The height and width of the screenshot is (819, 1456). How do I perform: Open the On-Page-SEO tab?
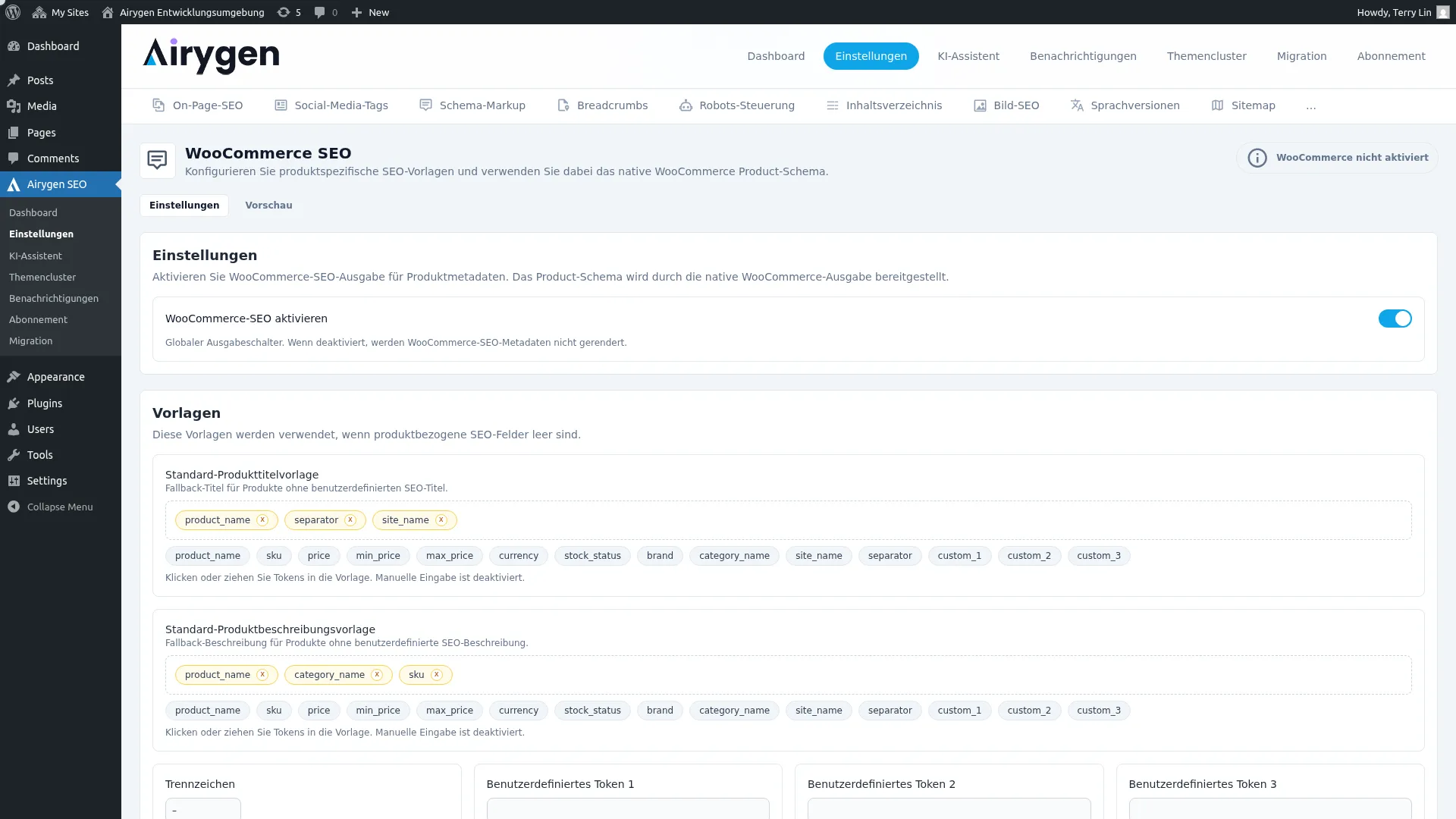tap(198, 105)
